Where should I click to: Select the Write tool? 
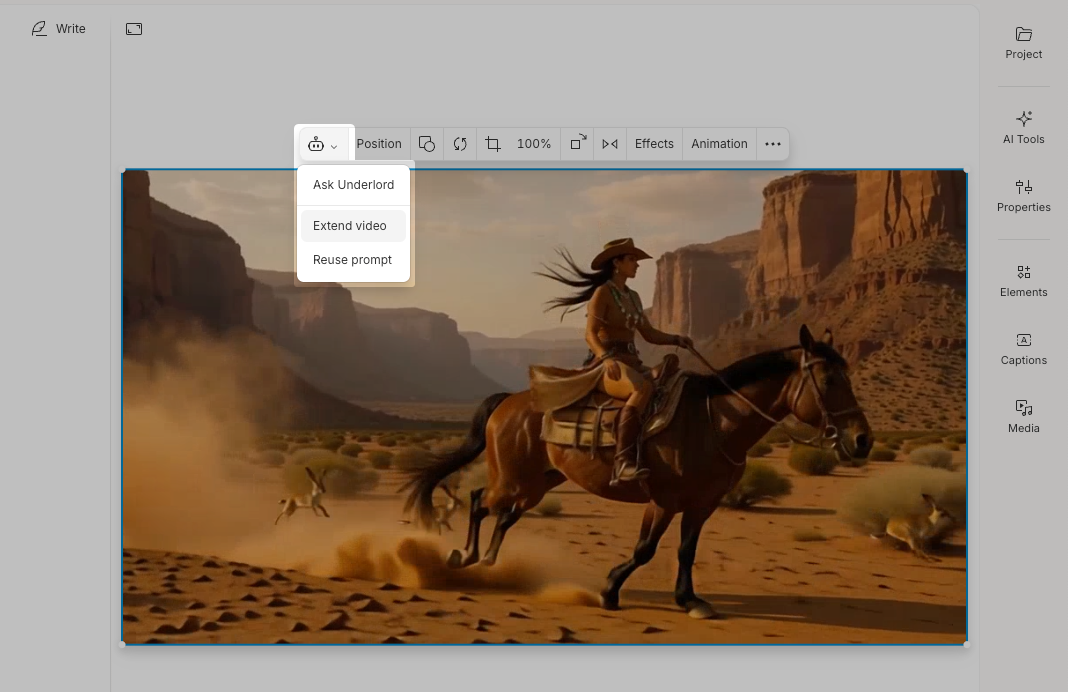tap(58, 28)
